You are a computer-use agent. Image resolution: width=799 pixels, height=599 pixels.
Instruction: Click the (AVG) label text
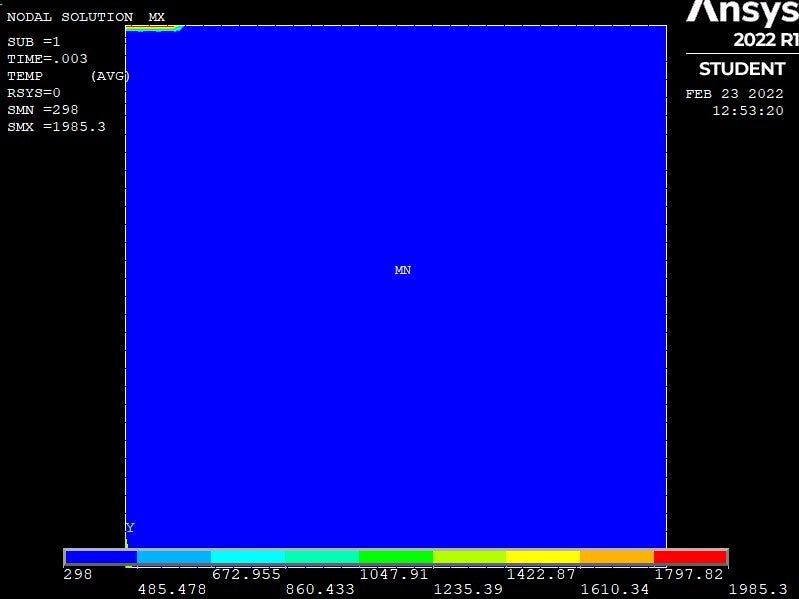pyautogui.click(x=110, y=76)
